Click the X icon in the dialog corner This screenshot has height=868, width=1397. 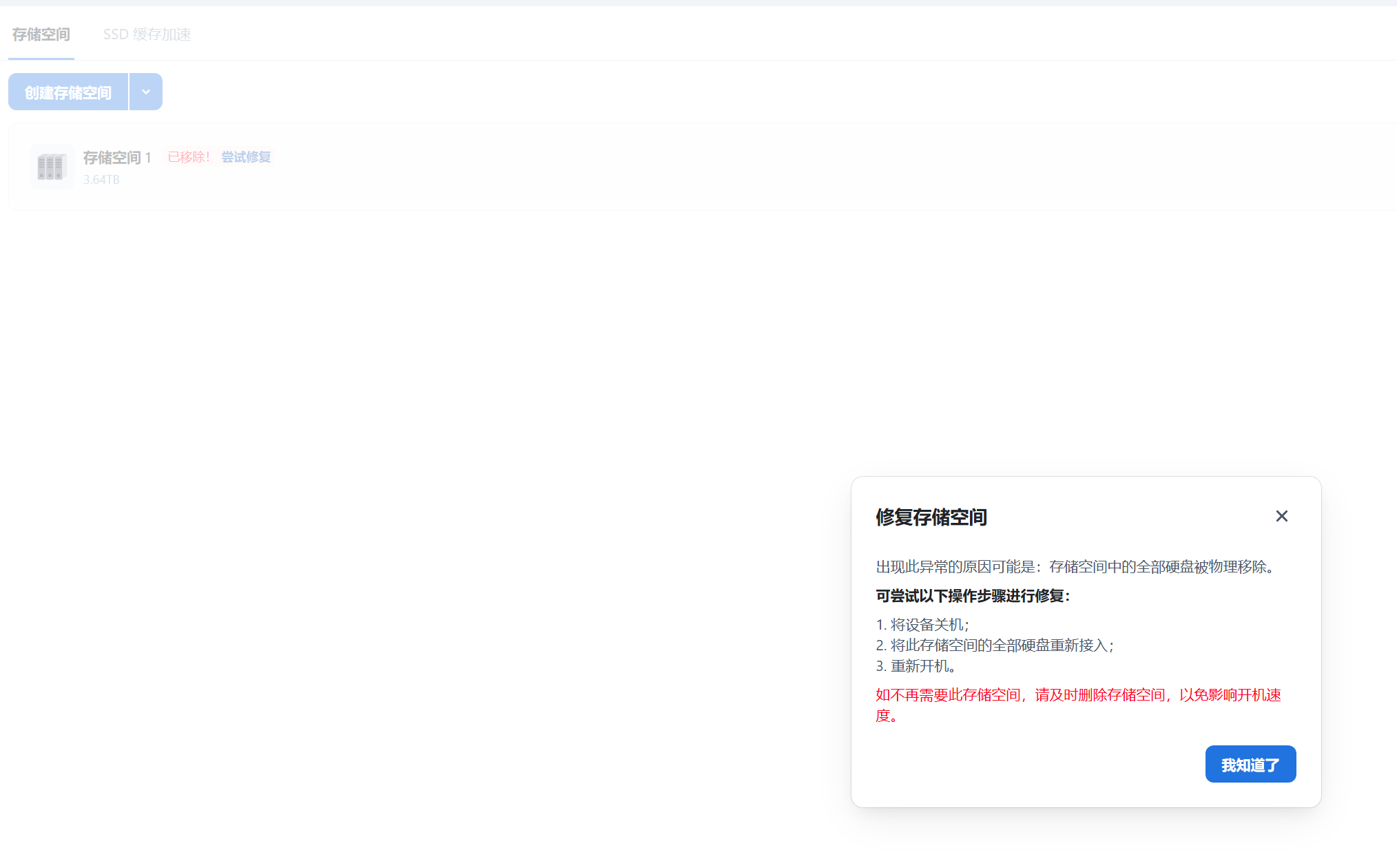tap(1282, 516)
